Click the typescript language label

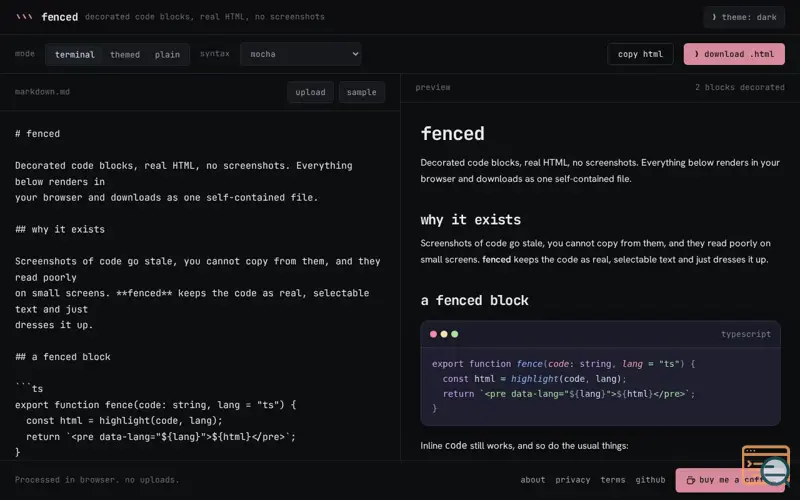746,334
